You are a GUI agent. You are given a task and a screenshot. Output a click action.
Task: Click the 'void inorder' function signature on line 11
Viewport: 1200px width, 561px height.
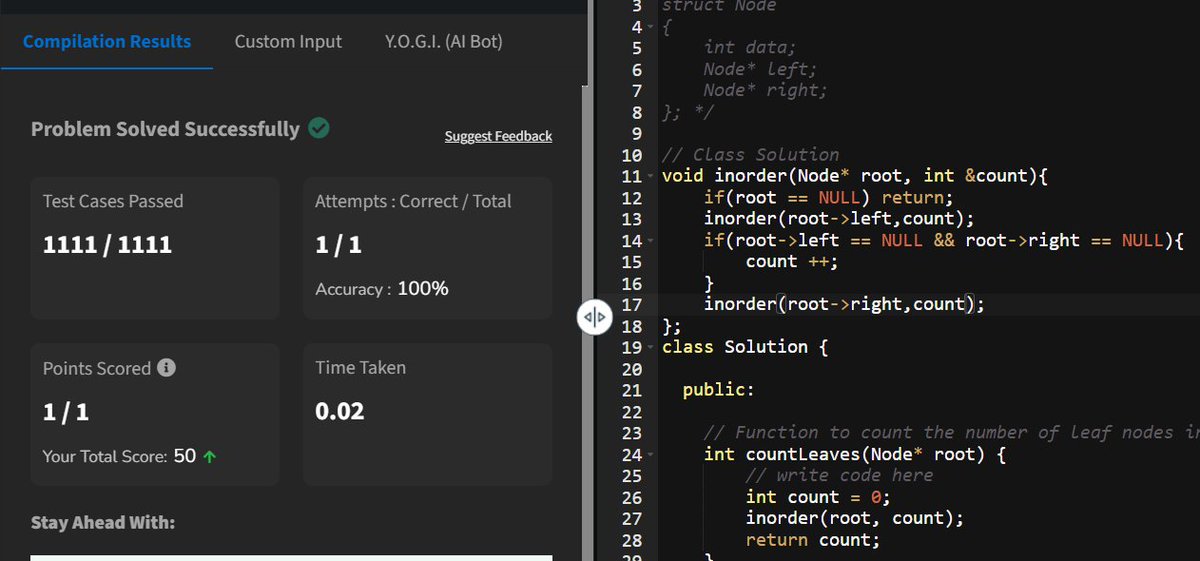[855, 176]
